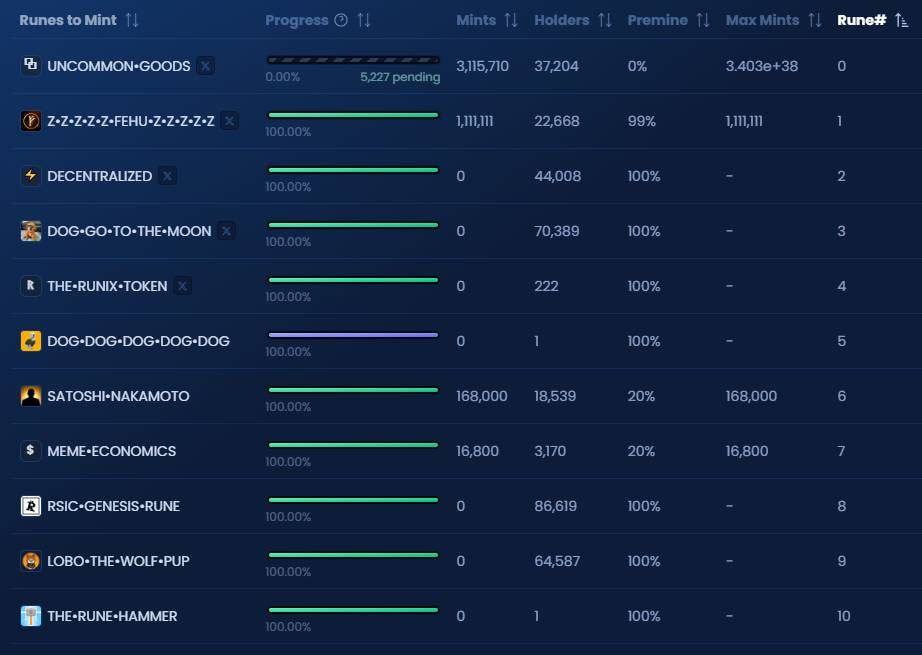Open X link next to UNCOMMON•GOODS
922x655 pixels.
(205, 65)
